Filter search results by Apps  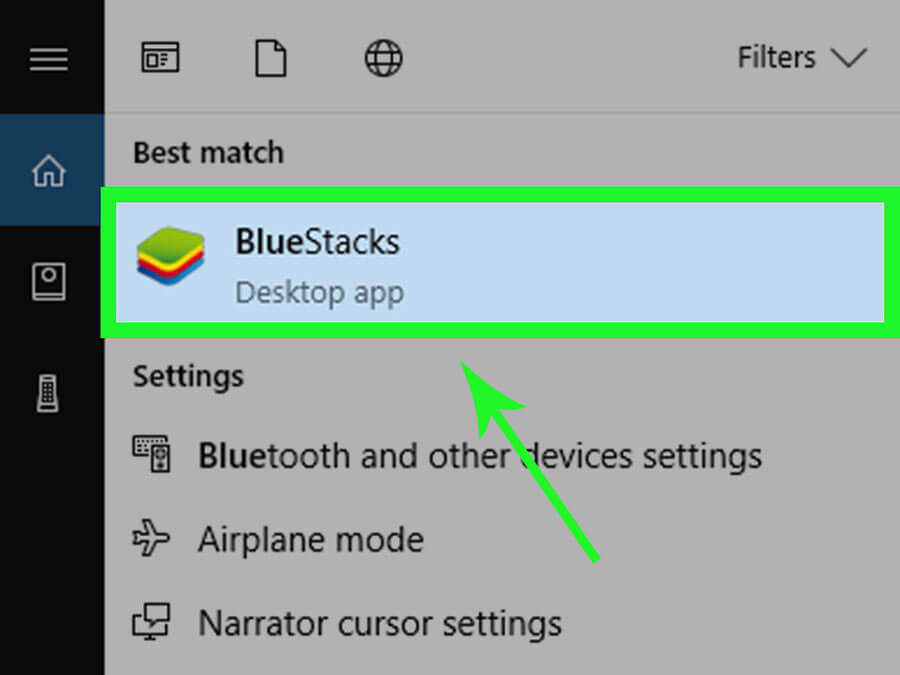coord(160,59)
